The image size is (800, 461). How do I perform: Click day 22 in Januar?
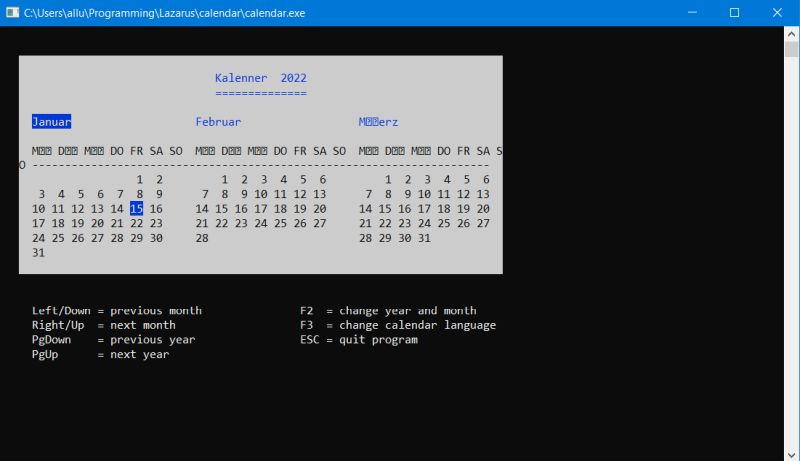(x=136, y=223)
